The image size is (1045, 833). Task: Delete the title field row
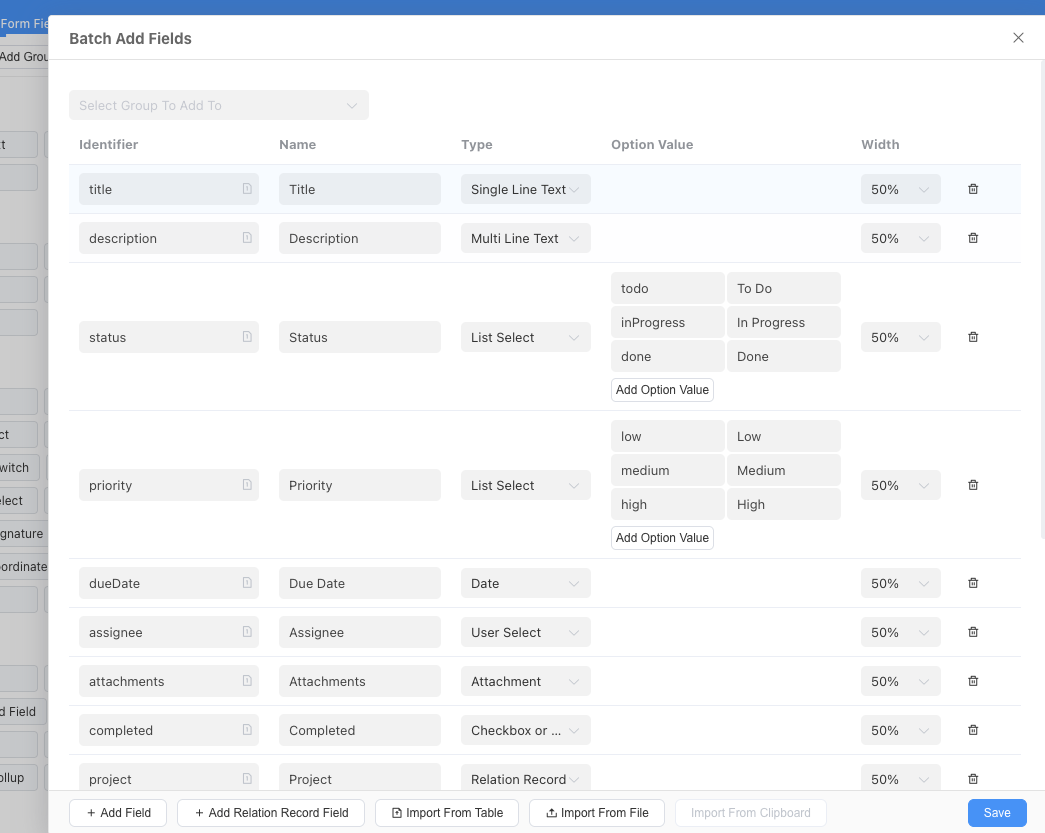pyautogui.click(x=973, y=189)
